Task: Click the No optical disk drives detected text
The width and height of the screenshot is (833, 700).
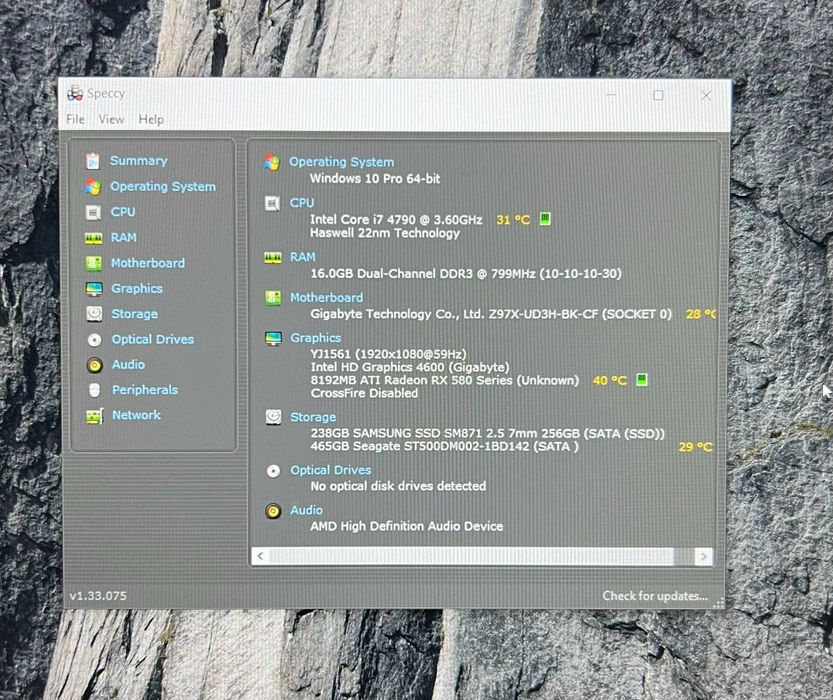Action: pos(398,486)
